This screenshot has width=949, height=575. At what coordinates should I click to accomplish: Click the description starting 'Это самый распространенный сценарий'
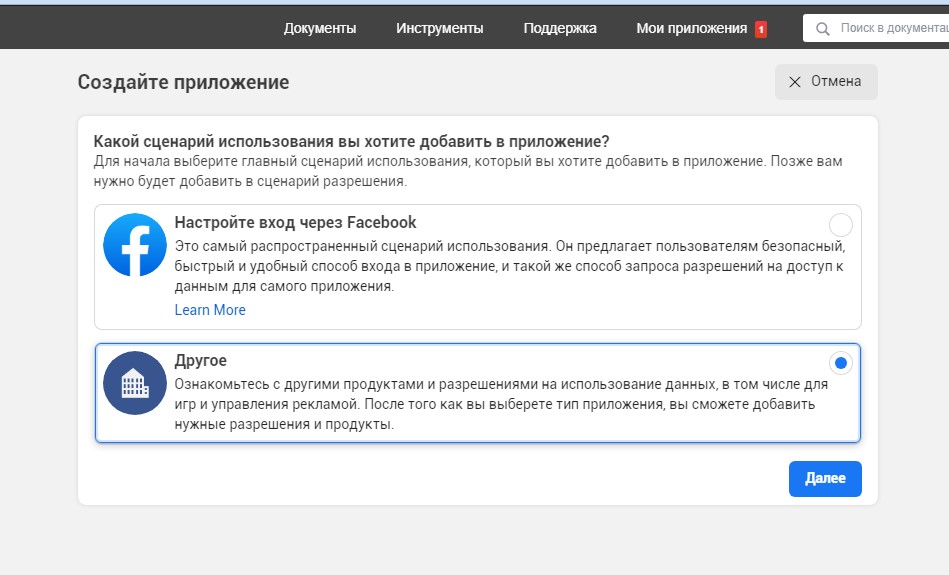pyautogui.click(x=510, y=266)
